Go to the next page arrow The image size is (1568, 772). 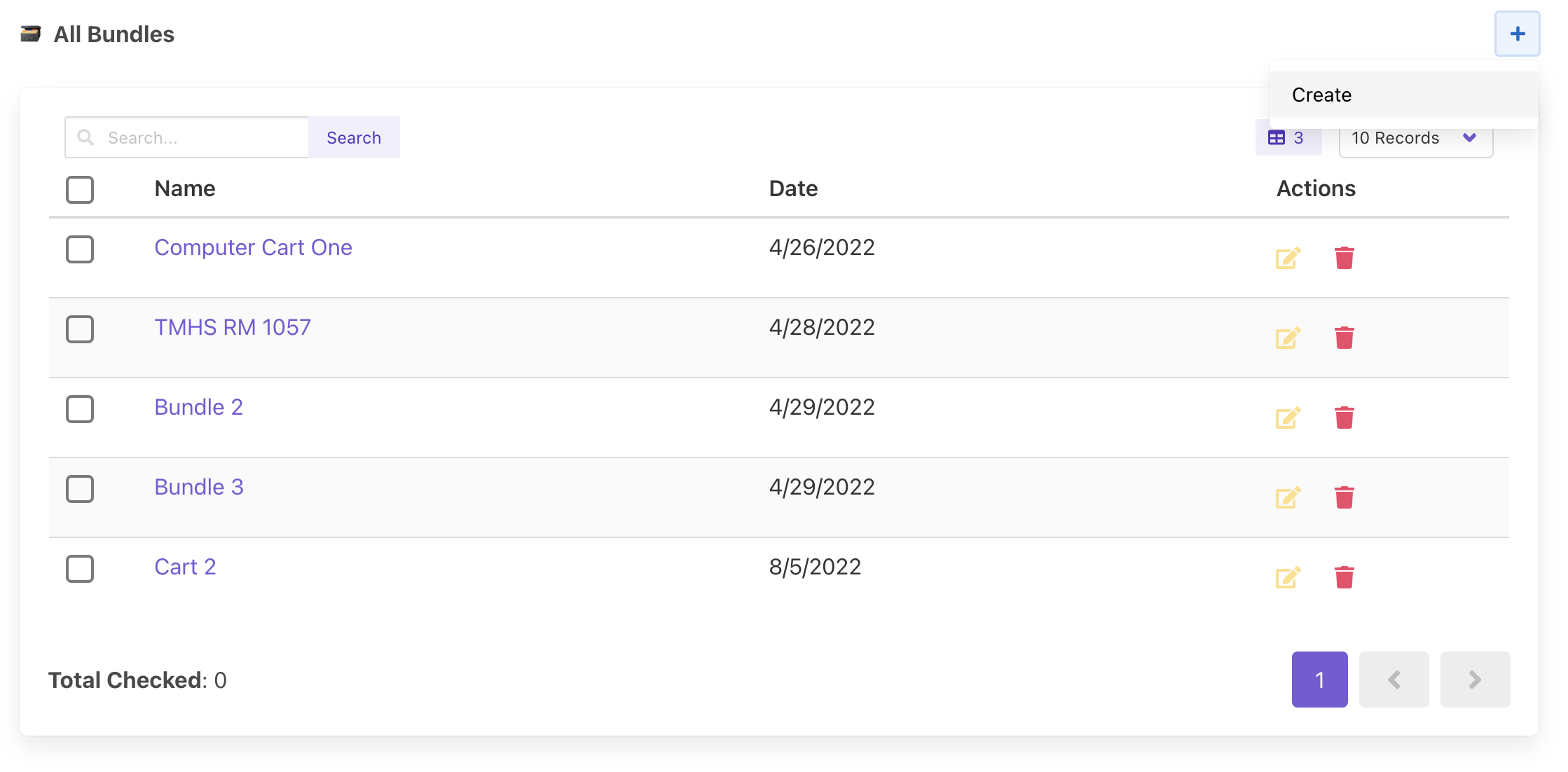tap(1475, 680)
